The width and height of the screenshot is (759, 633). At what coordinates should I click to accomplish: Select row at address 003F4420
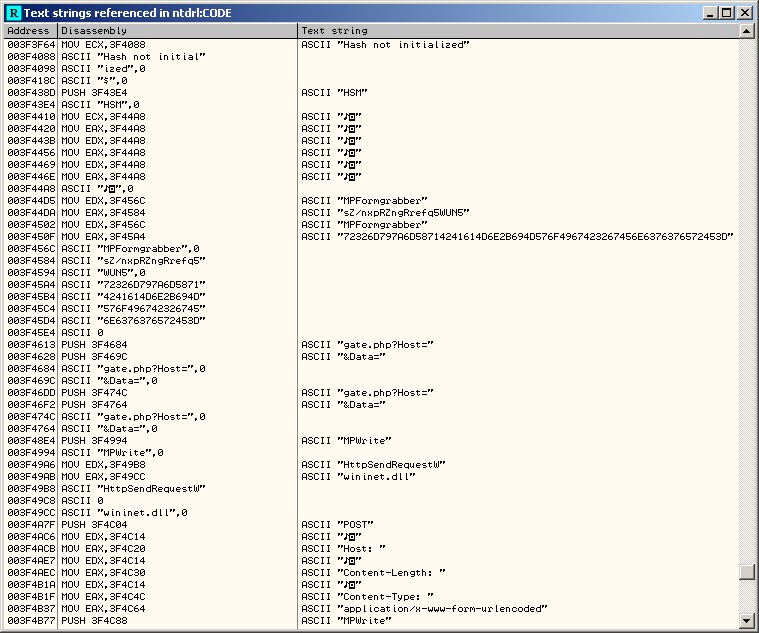click(372, 129)
